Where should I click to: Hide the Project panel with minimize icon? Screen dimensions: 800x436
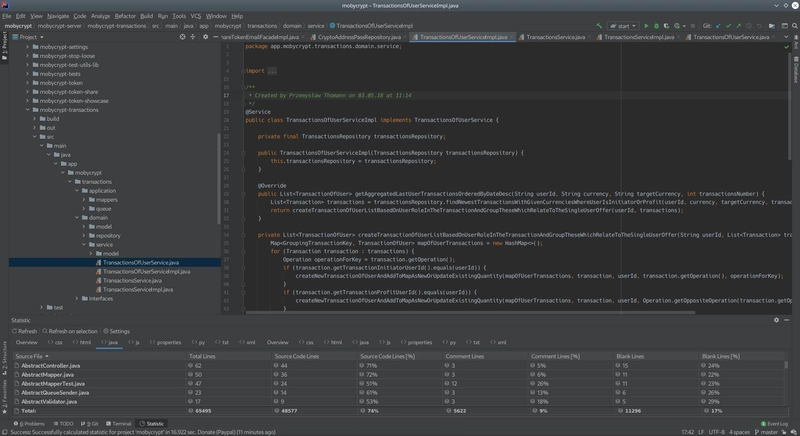click(215, 37)
